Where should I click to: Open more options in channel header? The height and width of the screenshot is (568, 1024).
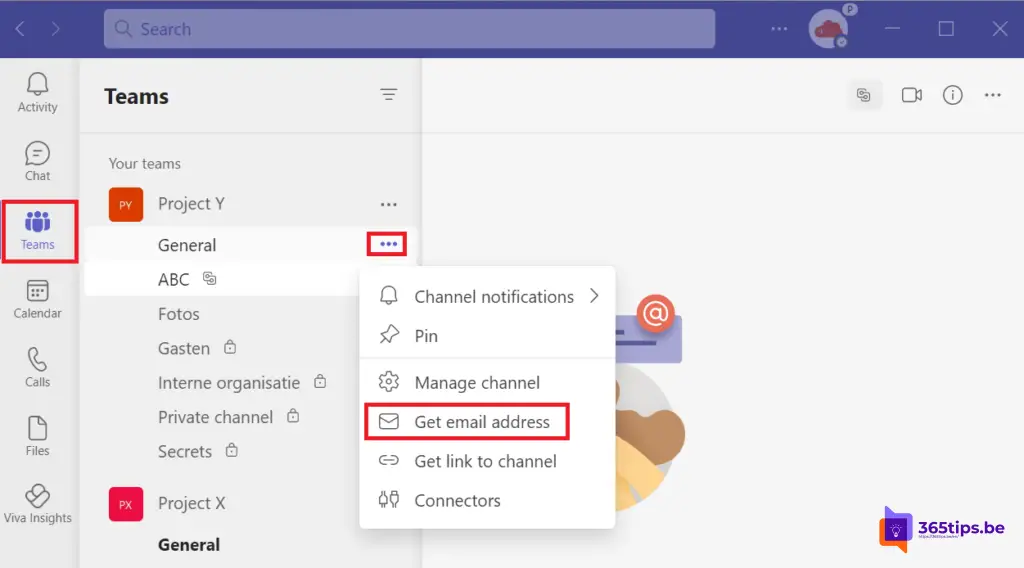point(993,95)
